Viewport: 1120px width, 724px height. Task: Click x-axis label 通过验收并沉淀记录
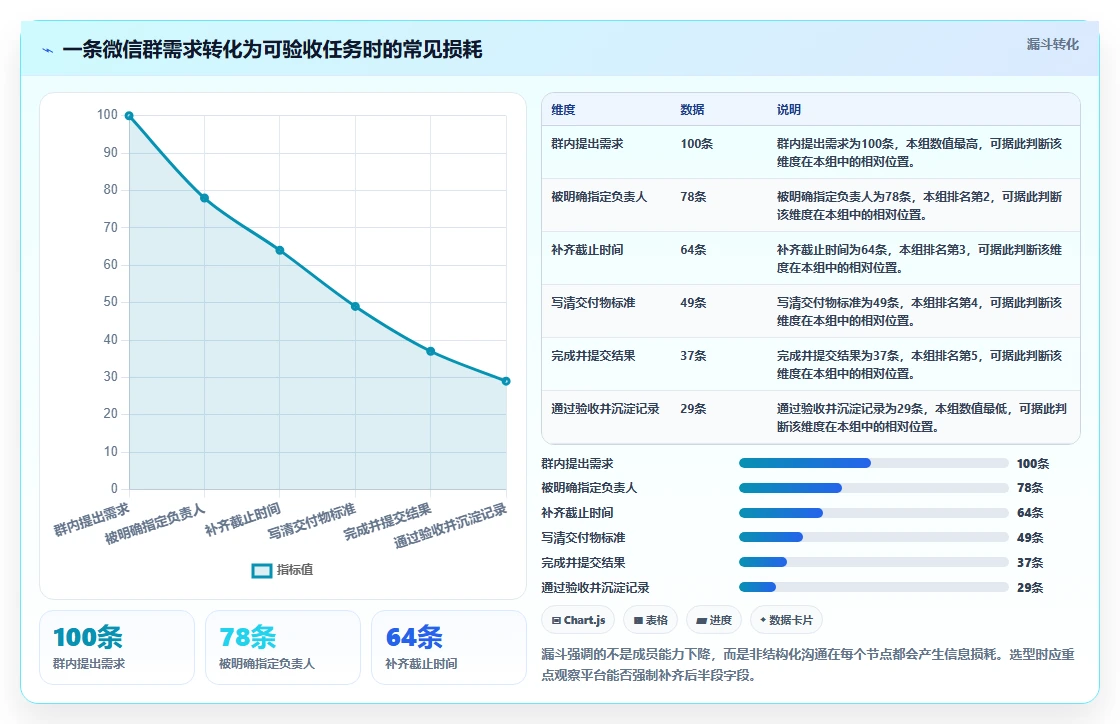[451, 526]
